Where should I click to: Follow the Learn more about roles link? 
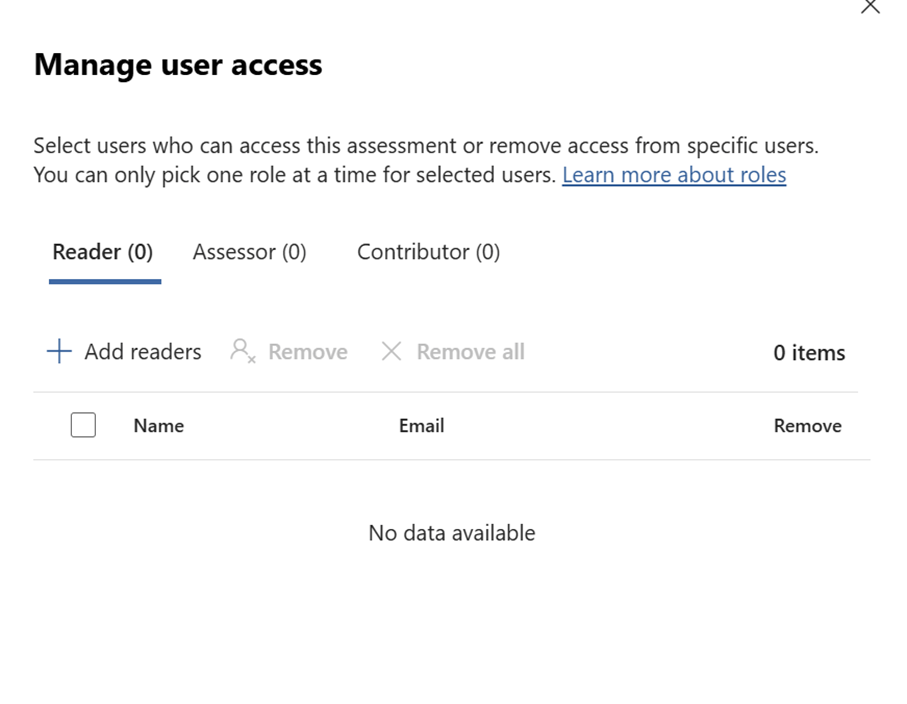[673, 175]
